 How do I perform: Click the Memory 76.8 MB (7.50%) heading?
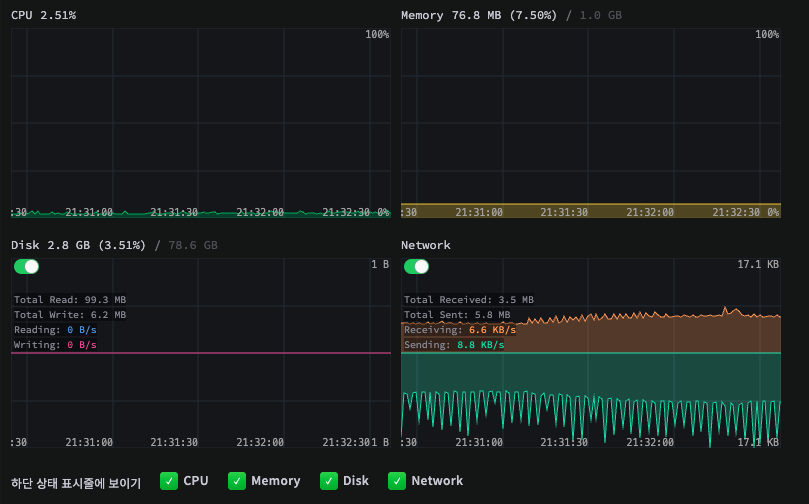tap(479, 15)
